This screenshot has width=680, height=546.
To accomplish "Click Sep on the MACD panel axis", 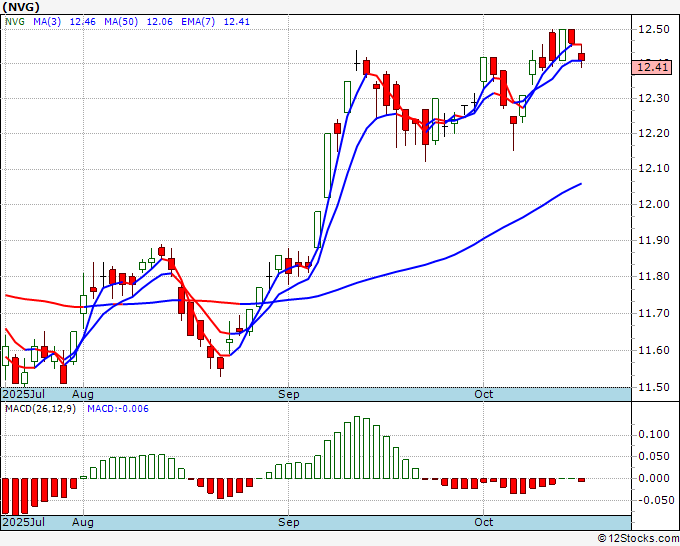I will 289,522.
